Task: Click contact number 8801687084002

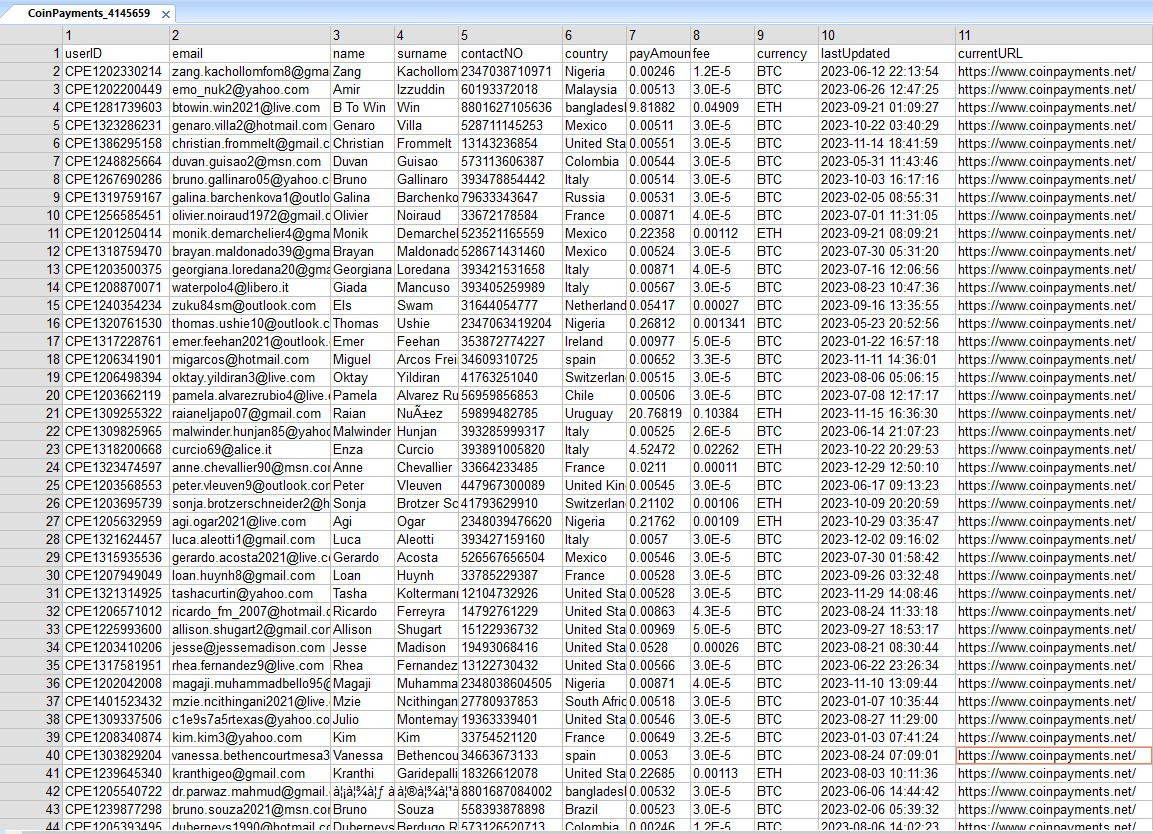Action: coord(510,792)
